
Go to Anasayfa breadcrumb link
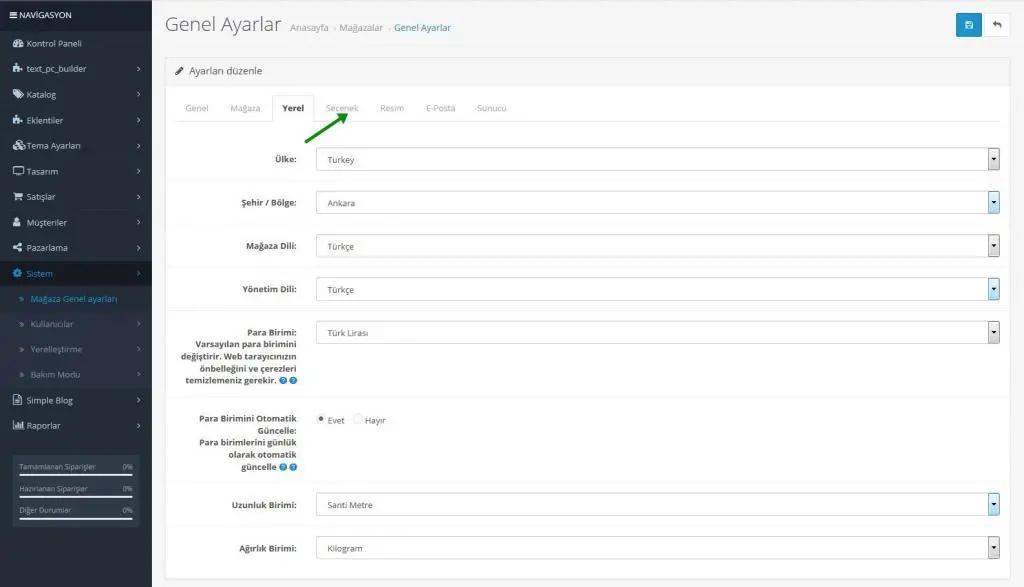(309, 27)
